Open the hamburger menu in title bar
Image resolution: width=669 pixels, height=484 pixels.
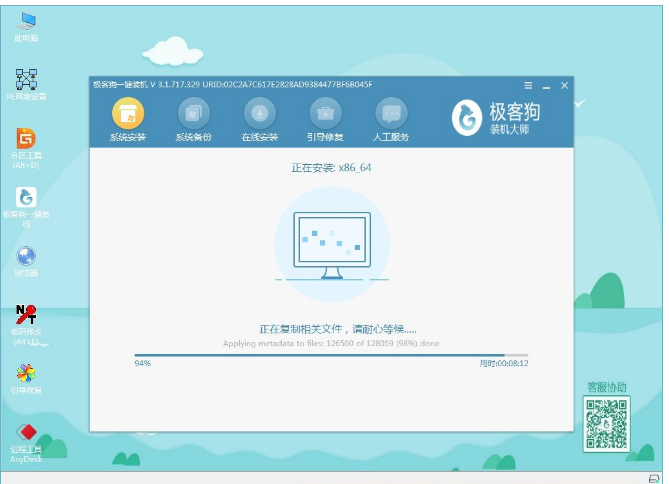pos(528,85)
